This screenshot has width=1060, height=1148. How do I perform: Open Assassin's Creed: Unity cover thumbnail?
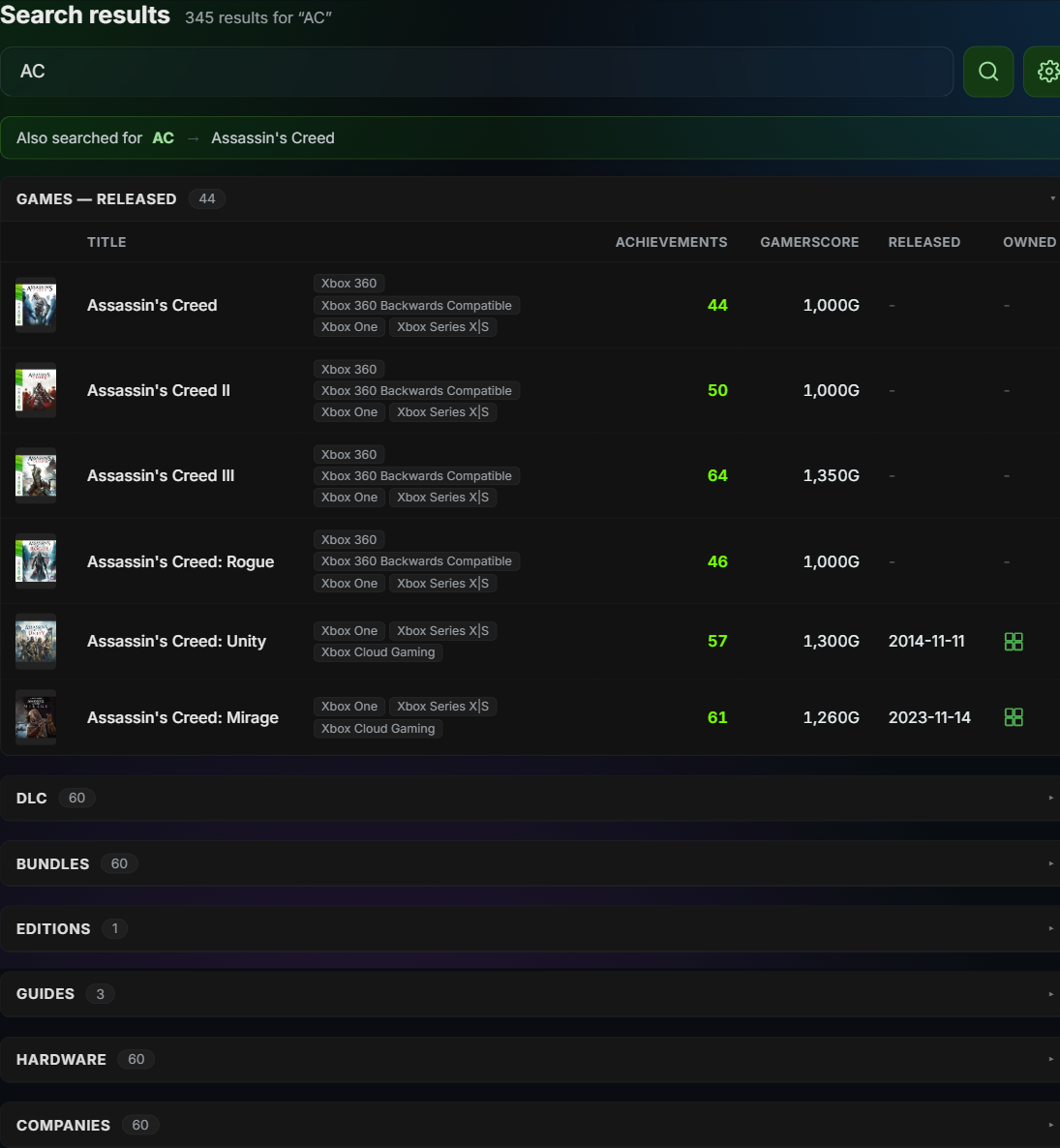click(x=36, y=642)
